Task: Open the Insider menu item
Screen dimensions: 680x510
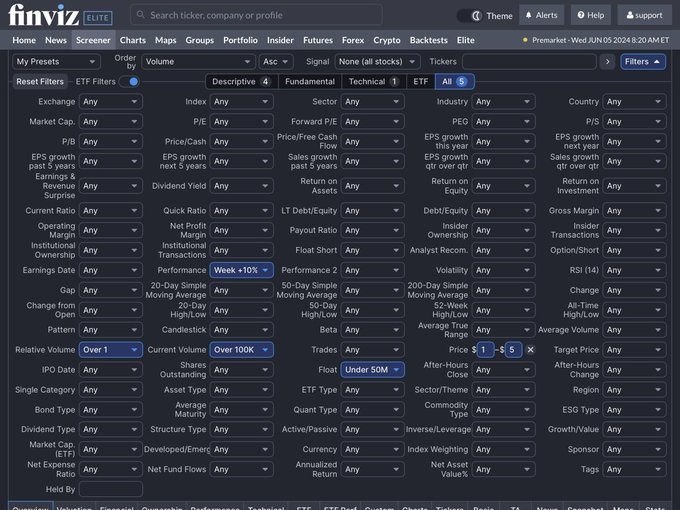Action: click(x=280, y=40)
